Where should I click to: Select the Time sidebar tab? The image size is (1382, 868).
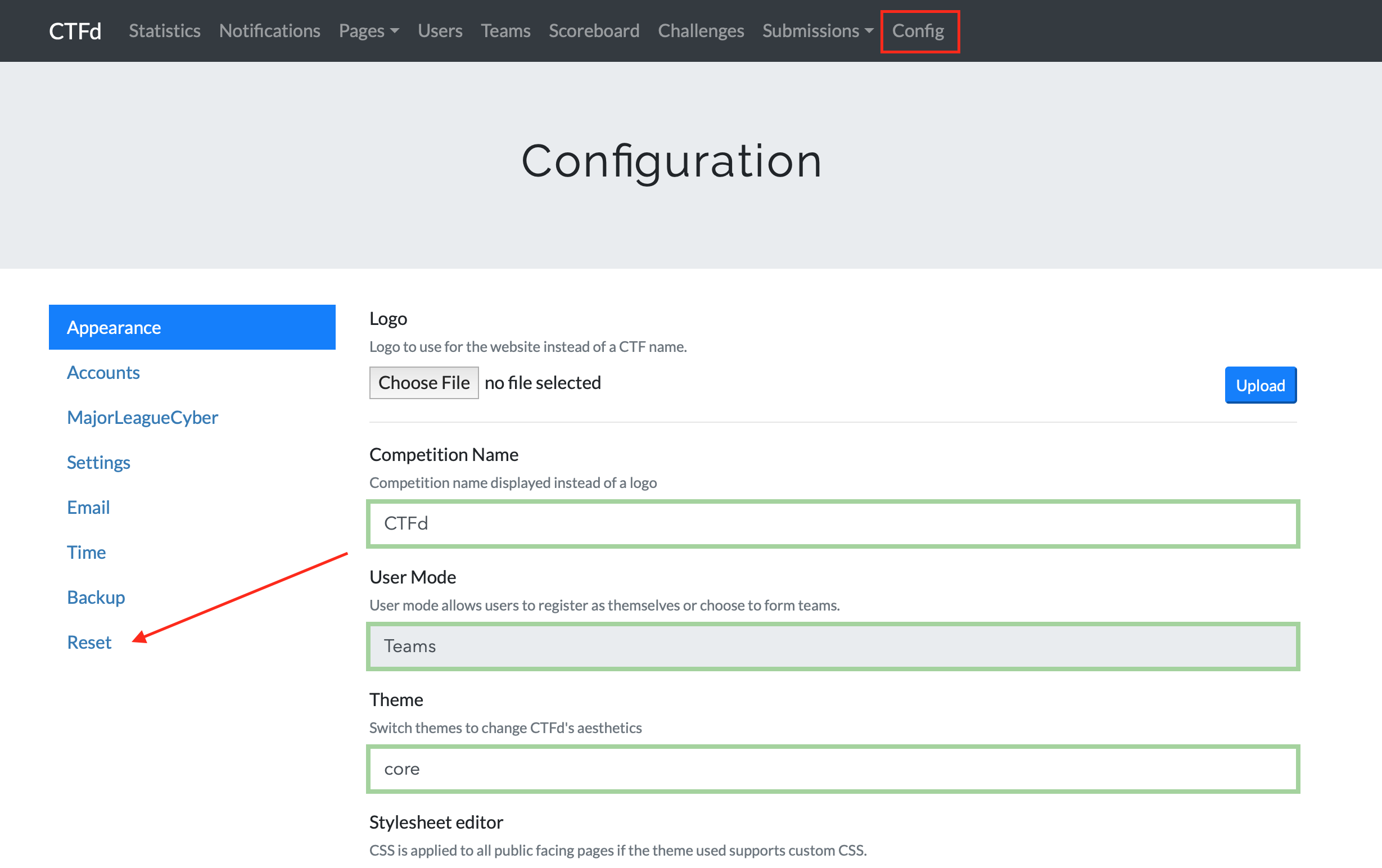86,552
